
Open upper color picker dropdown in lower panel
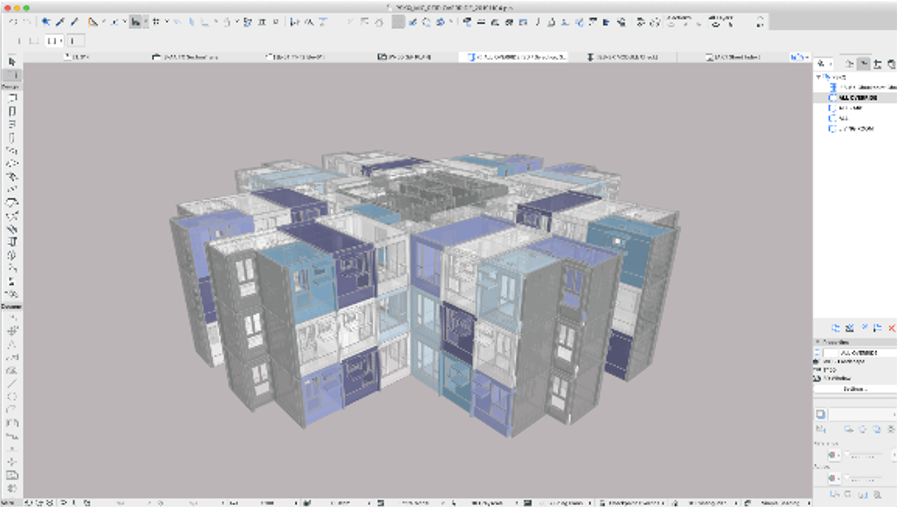pos(834,455)
